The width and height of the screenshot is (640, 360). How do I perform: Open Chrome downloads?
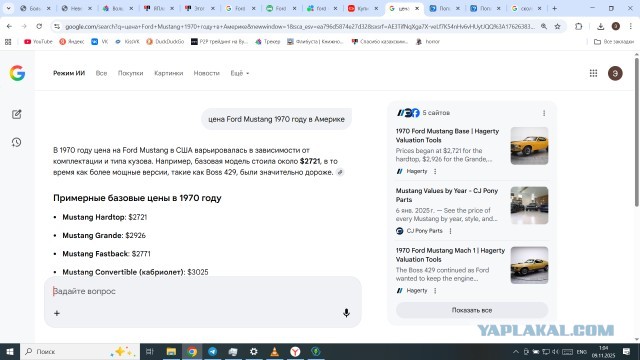tap(600, 27)
